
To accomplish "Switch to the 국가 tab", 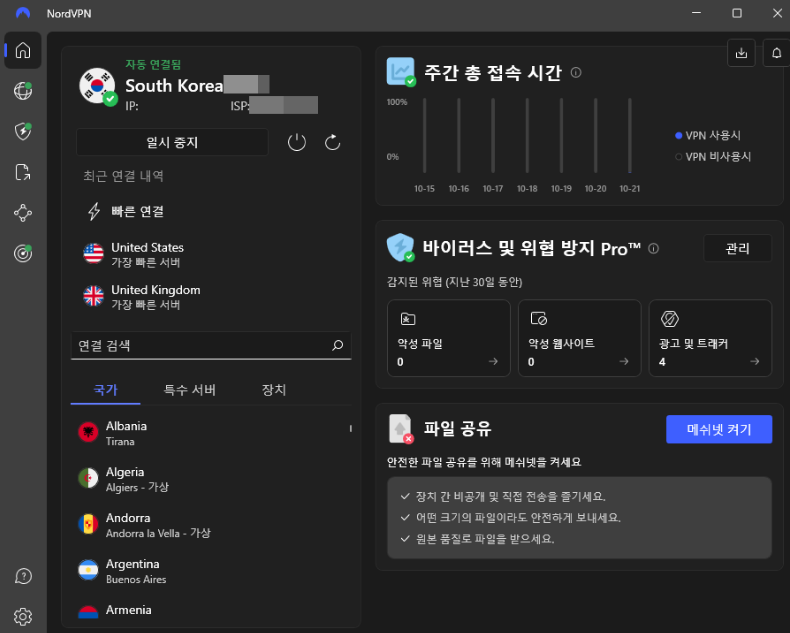I will coord(105,390).
